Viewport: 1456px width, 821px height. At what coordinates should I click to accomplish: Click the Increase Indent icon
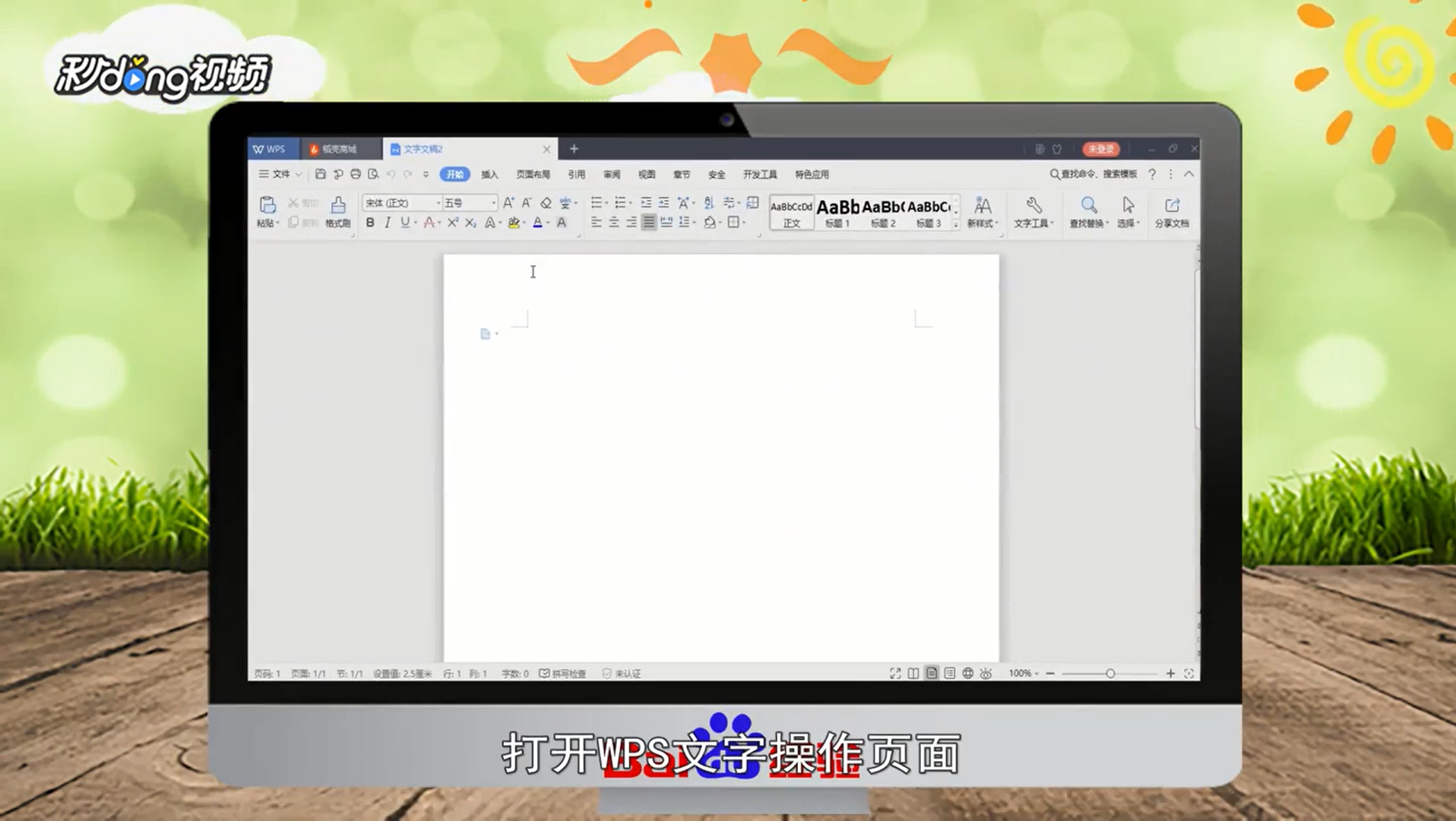[x=663, y=202]
